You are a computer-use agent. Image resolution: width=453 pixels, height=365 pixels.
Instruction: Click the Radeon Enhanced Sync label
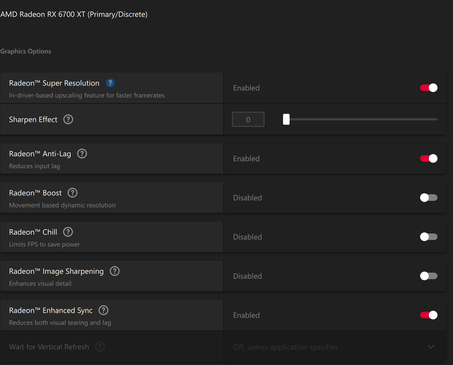51,310
